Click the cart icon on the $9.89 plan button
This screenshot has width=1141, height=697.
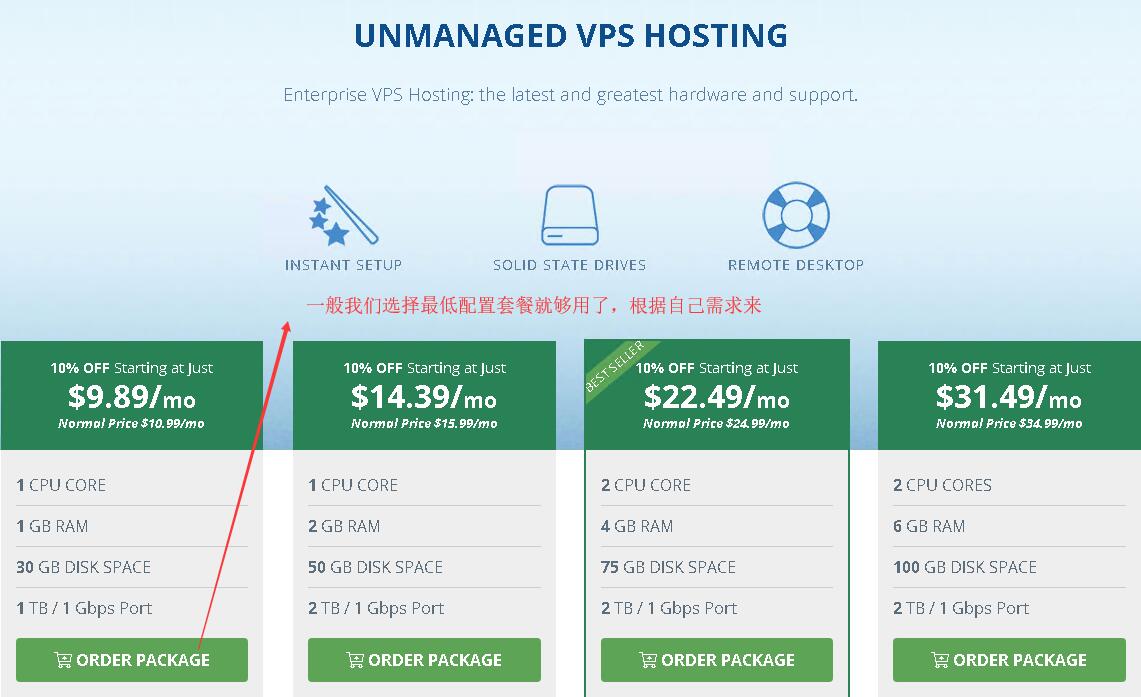[62, 659]
